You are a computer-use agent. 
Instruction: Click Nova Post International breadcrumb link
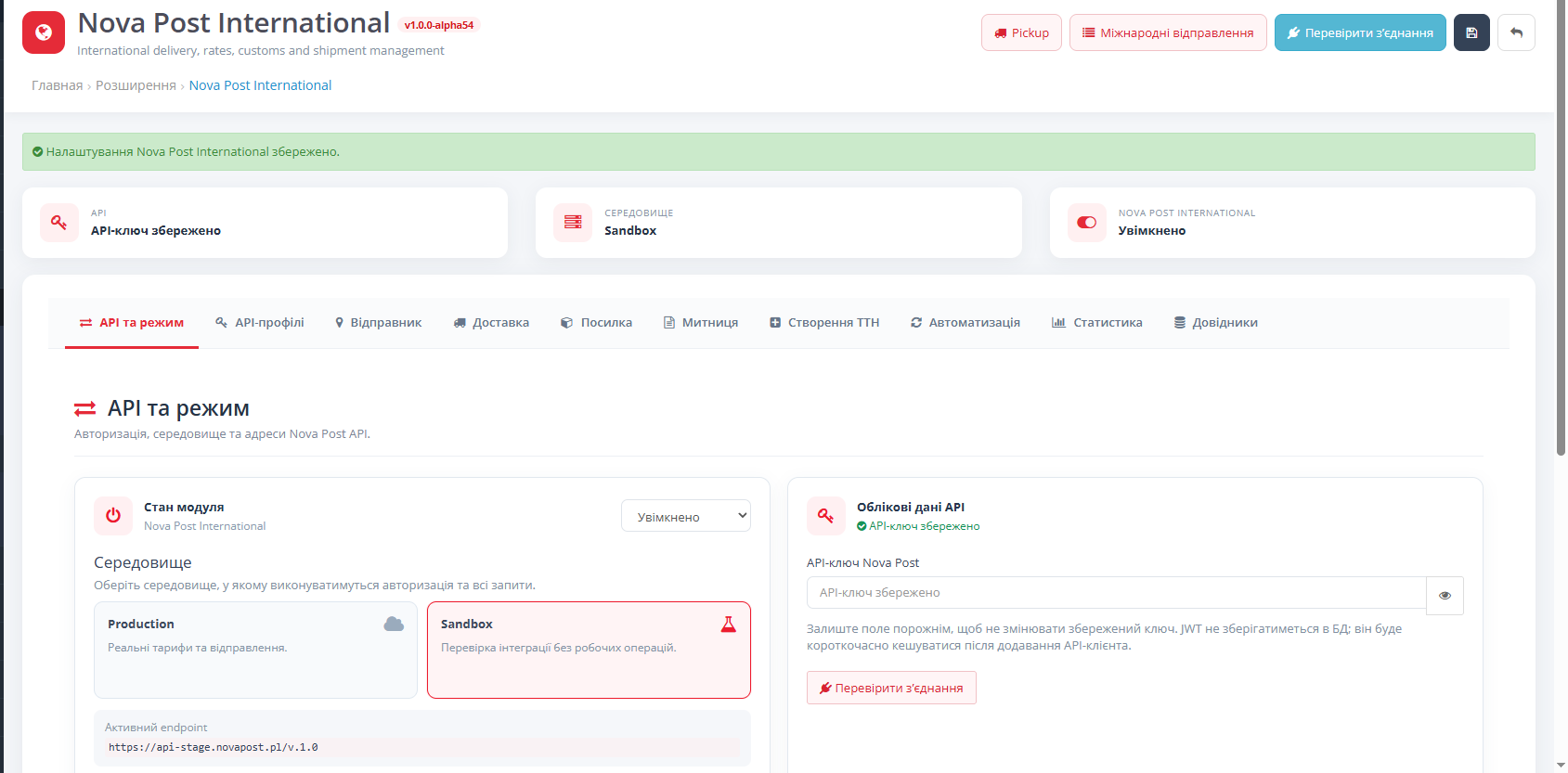pos(260,85)
